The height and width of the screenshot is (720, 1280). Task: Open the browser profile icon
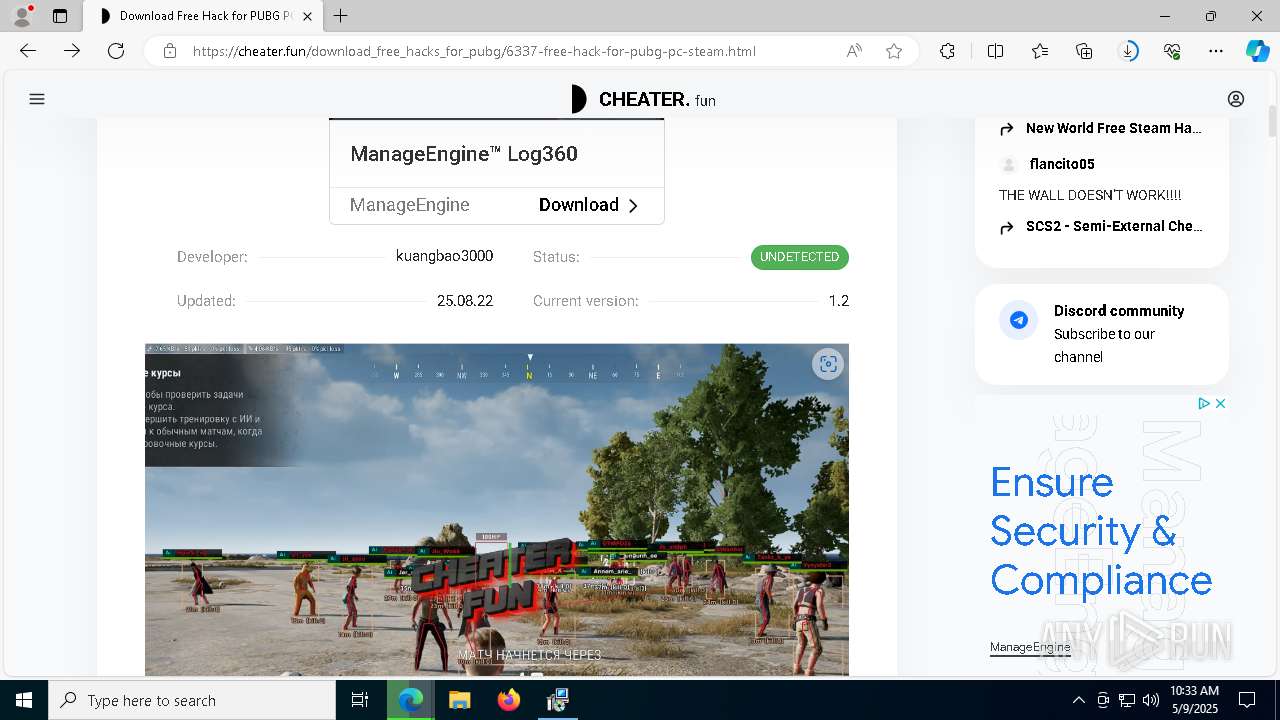pos(22,16)
